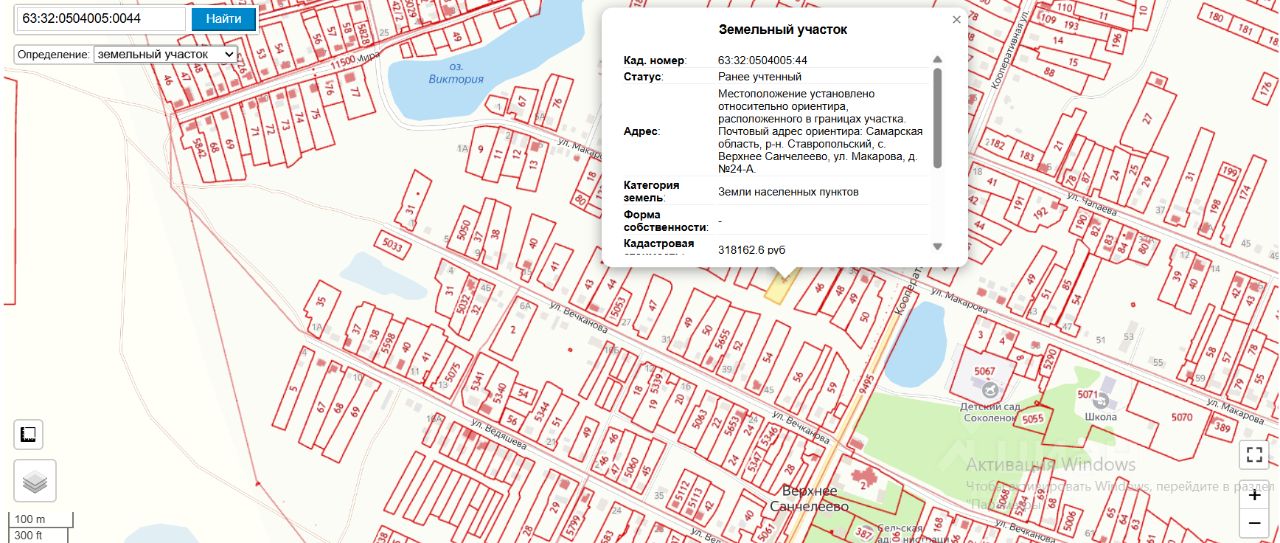Click parcel number 5071
Image resolution: width=1280 pixels, height=543 pixels.
tap(1089, 395)
